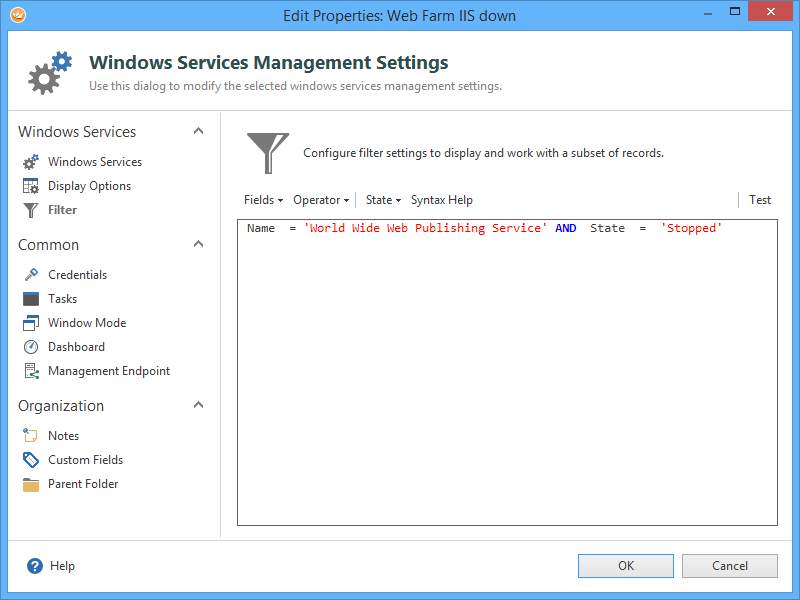Click the Credentials key icon
This screenshot has height=600, width=800.
coord(31,275)
